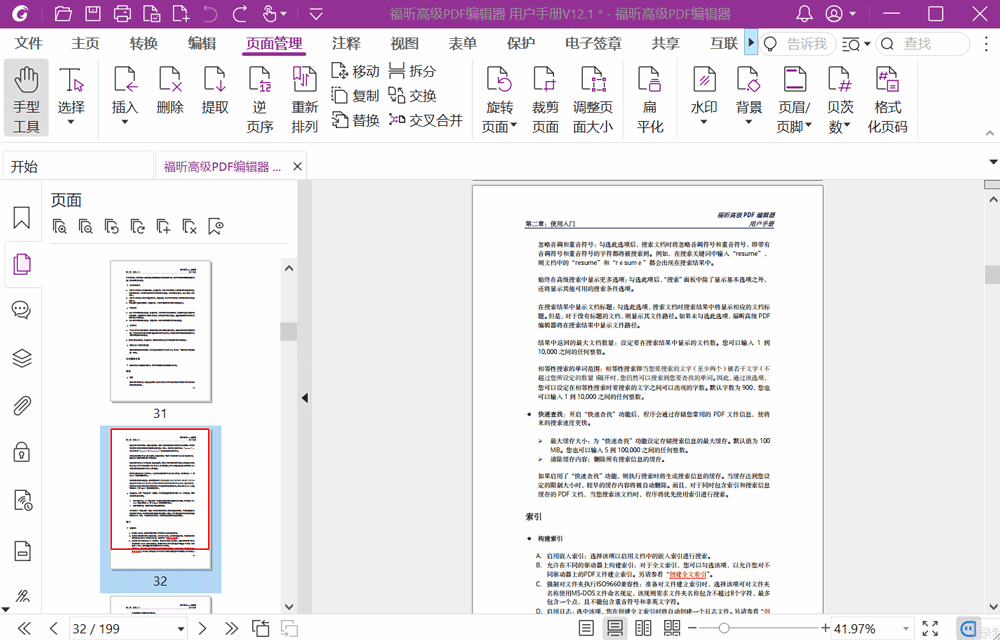Select page 31 thumbnail
The image size is (1000, 640).
[x=161, y=331]
